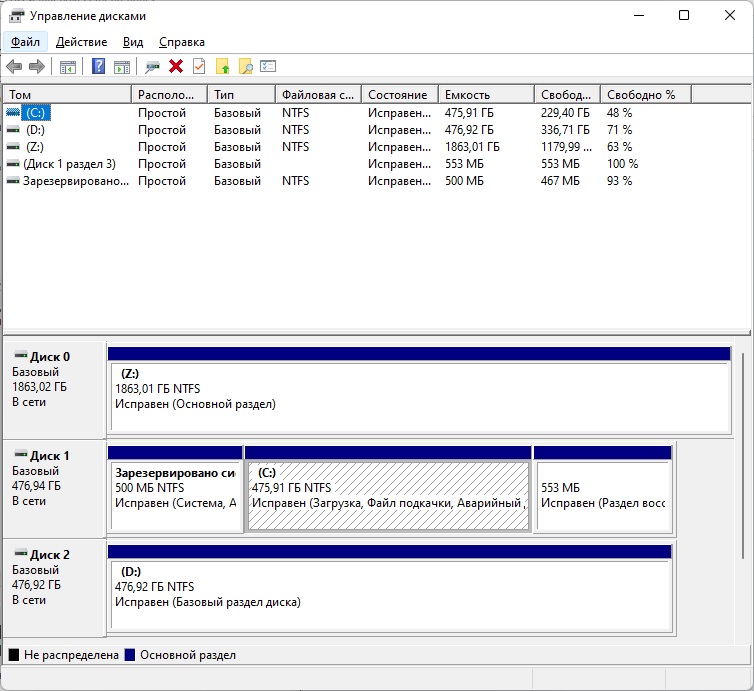Image resolution: width=754 pixels, height=691 pixels.
Task: Click the 100 % free cell
Action: pyautogui.click(x=622, y=164)
